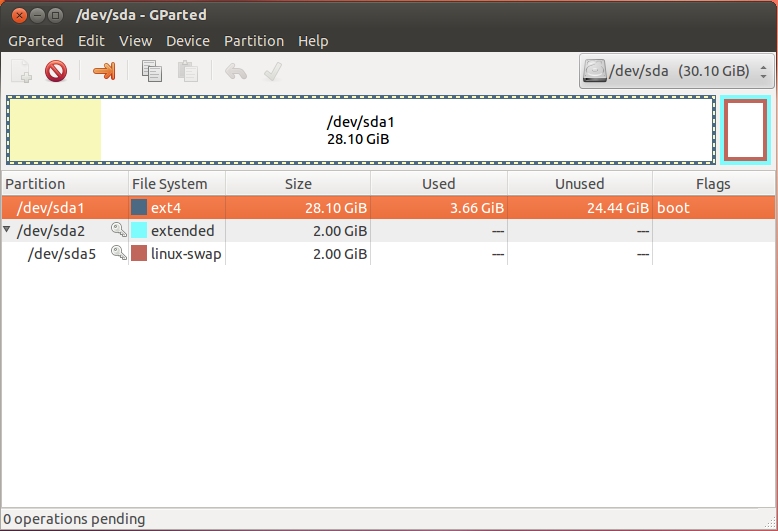
Task: Click the 3.66 GiB used value
Action: 477,207
